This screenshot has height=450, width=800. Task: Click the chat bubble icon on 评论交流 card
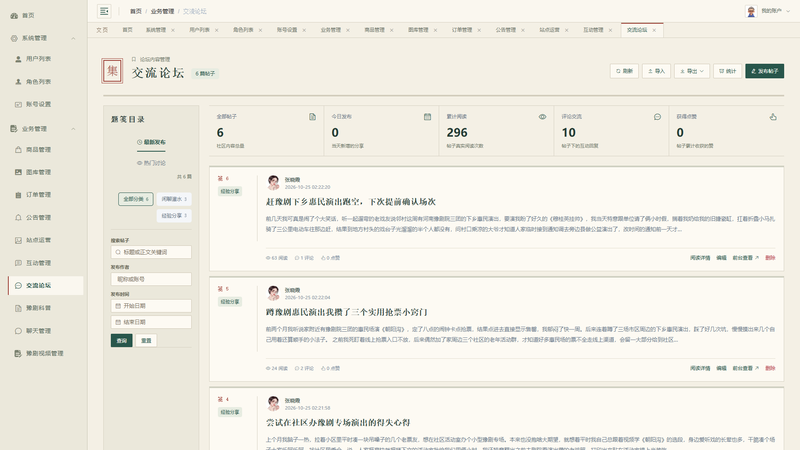point(657,117)
